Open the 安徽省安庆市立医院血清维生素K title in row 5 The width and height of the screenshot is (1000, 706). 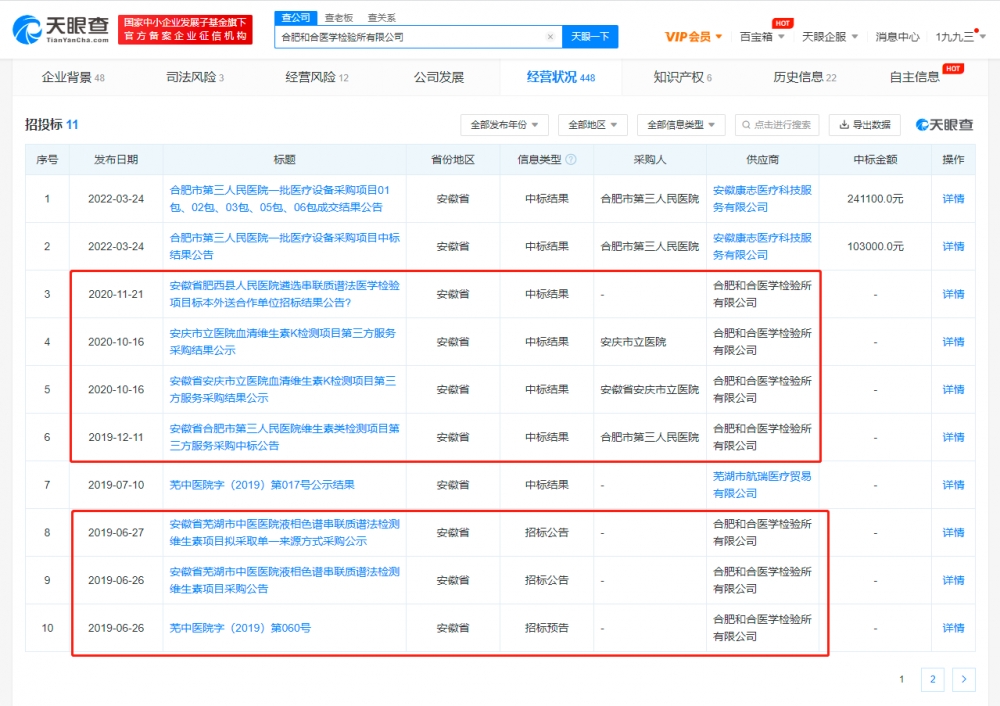click(283, 389)
